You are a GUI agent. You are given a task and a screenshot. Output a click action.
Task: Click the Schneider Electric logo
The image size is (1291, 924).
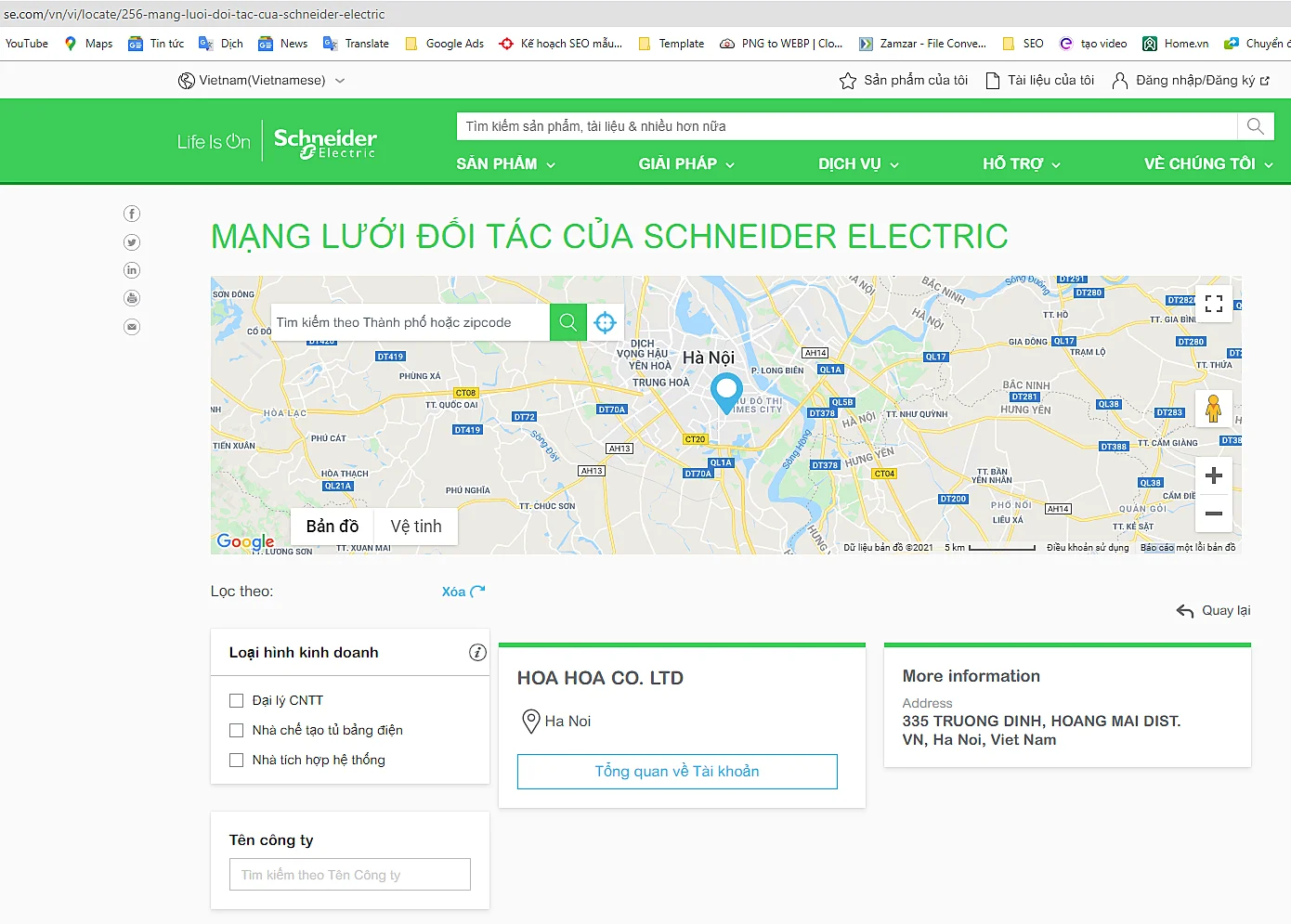[325, 142]
